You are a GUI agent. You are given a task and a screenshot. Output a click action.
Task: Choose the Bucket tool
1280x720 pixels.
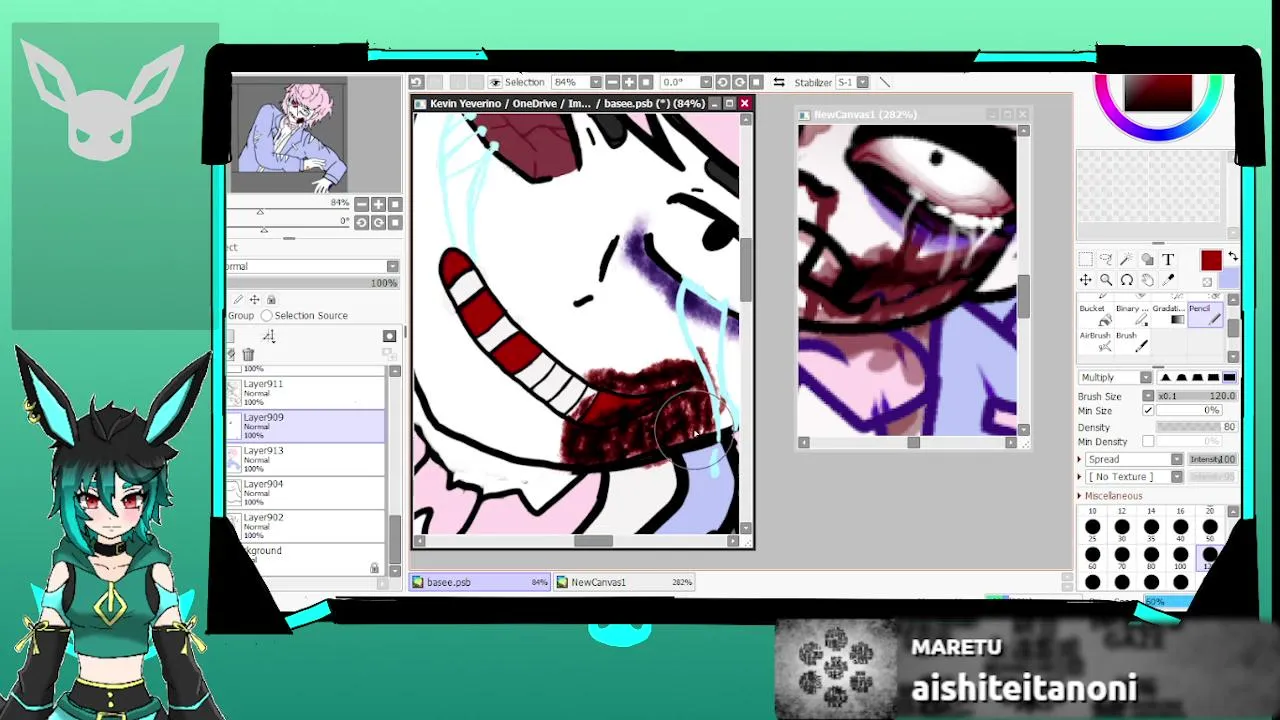point(1095,314)
